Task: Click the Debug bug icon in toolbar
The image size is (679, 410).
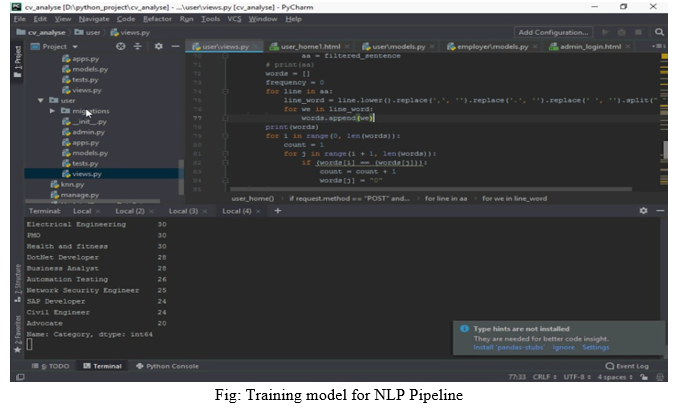Action: (x=621, y=32)
